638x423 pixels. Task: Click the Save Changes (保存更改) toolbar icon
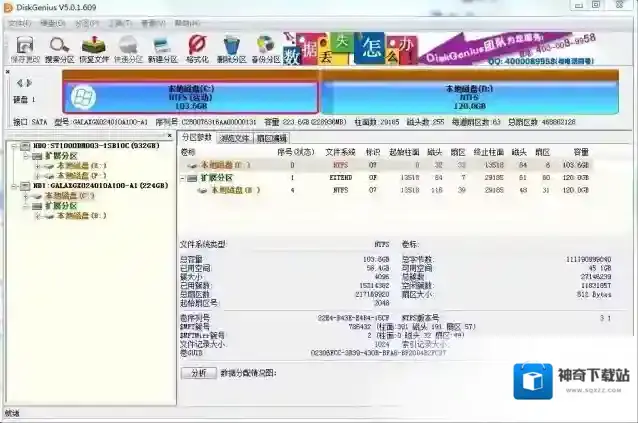[x=24, y=48]
